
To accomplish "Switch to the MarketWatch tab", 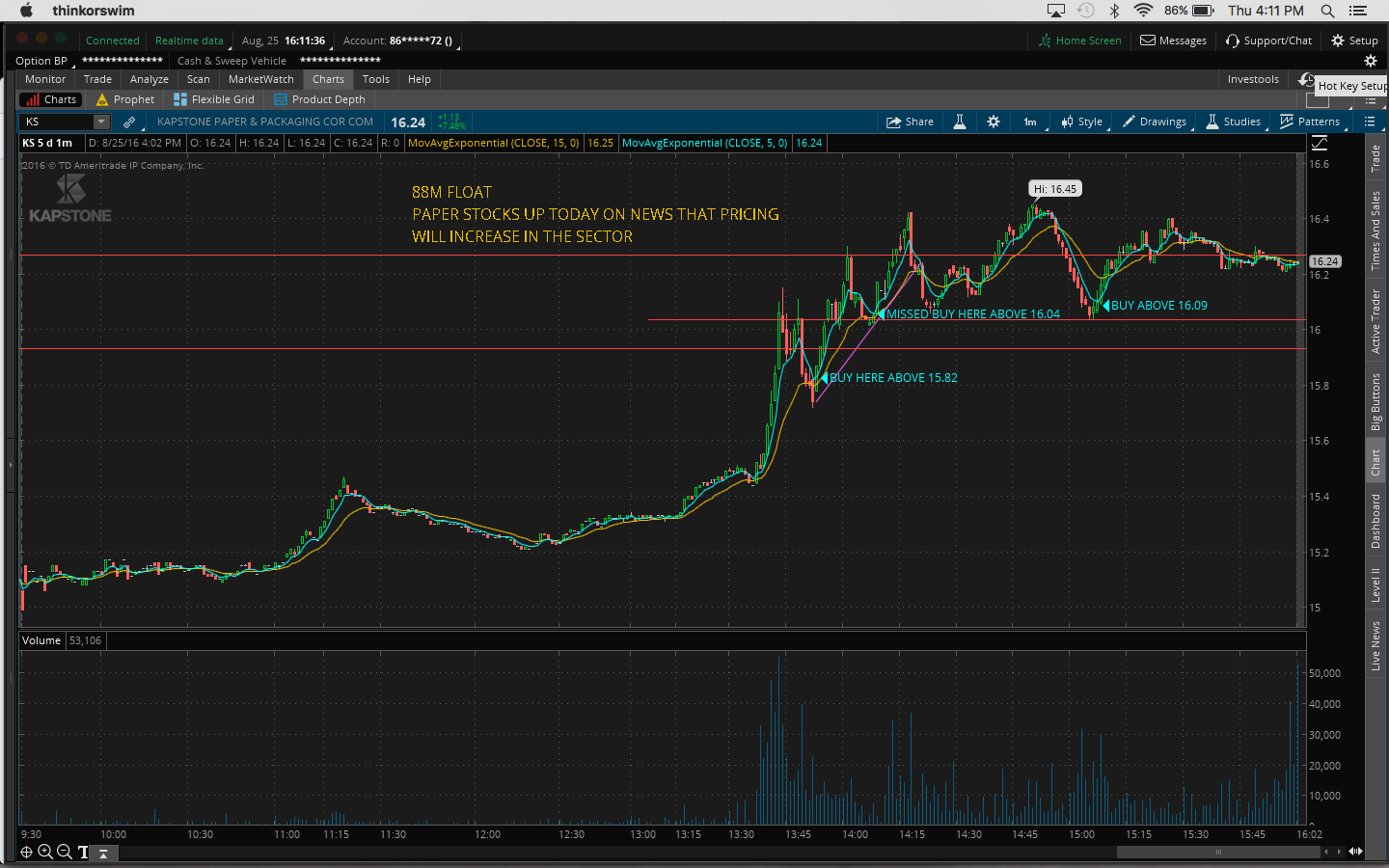I will point(261,79).
